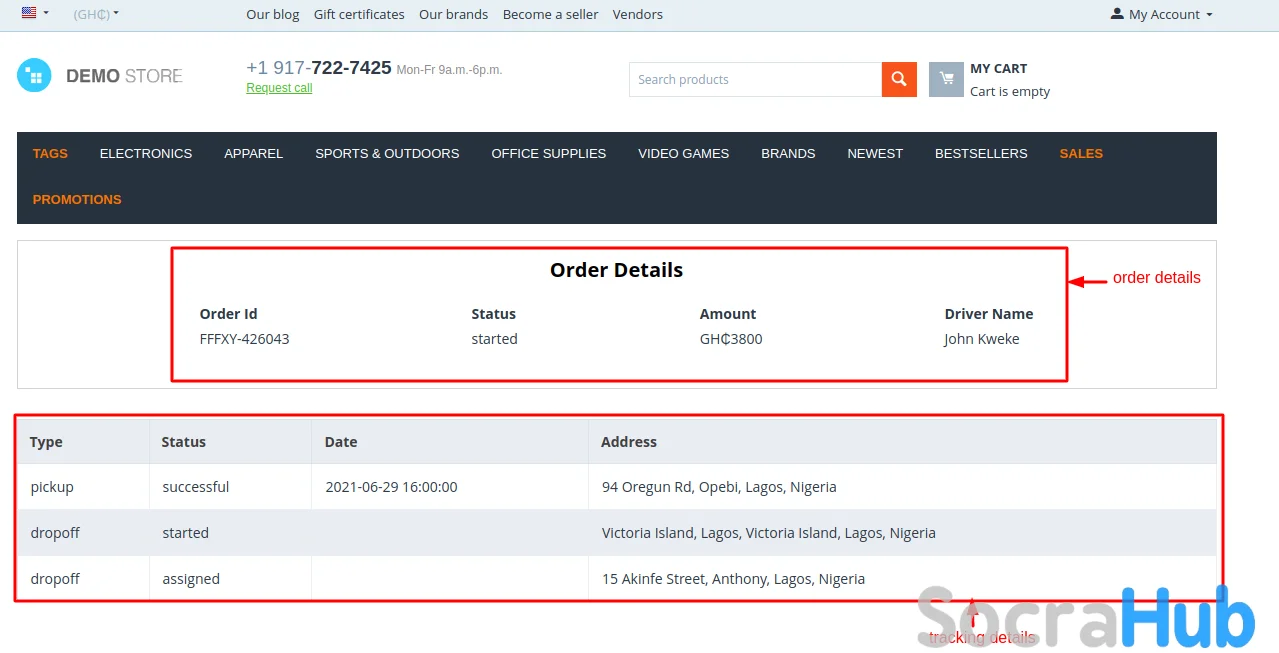Screen dimensions: 1279x653
Task: Click the Become a seller link
Action: tap(551, 14)
